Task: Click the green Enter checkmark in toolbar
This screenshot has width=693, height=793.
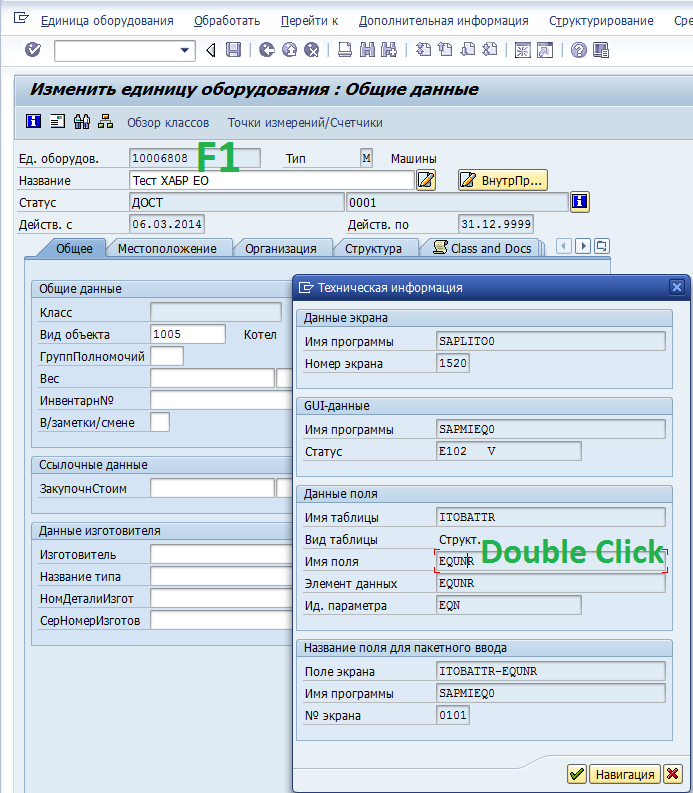Action: point(33,50)
